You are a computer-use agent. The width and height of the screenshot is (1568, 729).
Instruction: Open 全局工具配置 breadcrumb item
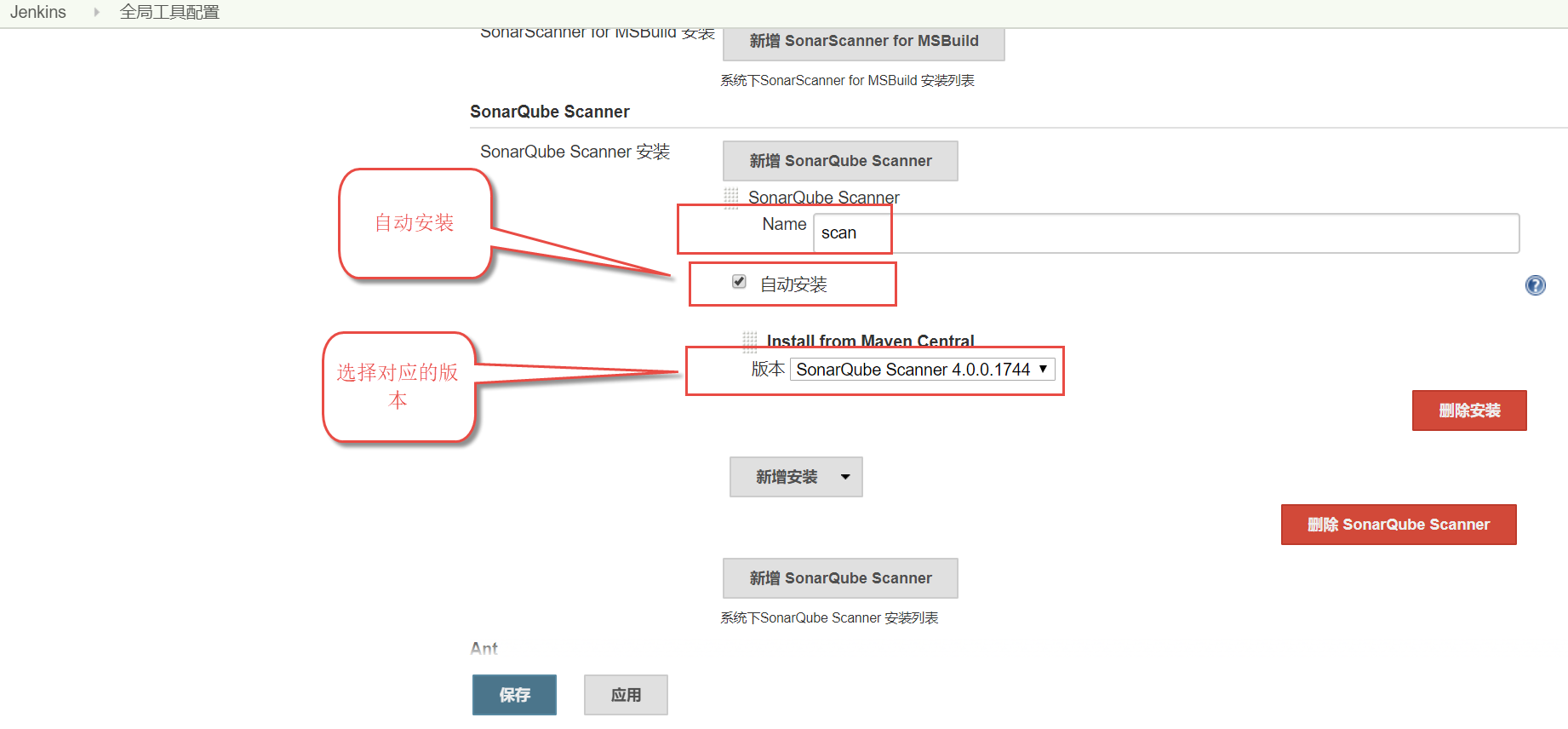coord(169,12)
